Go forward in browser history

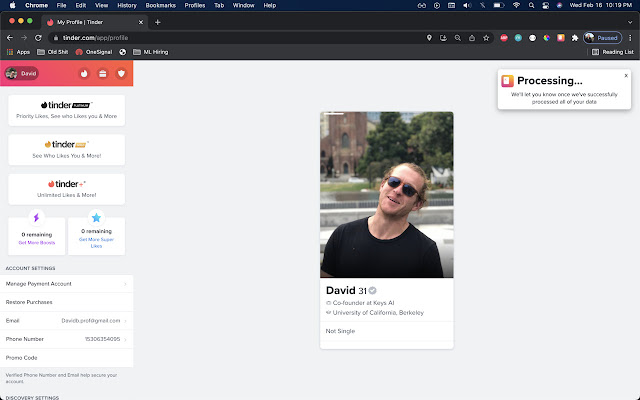click(x=24, y=38)
